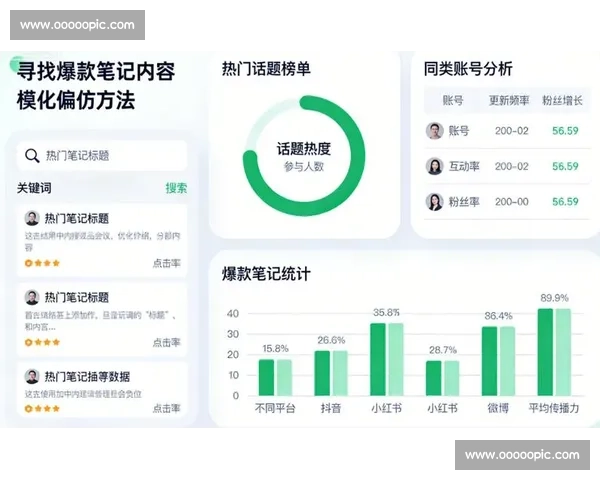Click 点击率 in the 热门笔记插等数据 card
Screen dimensions: 600x480
(166, 408)
